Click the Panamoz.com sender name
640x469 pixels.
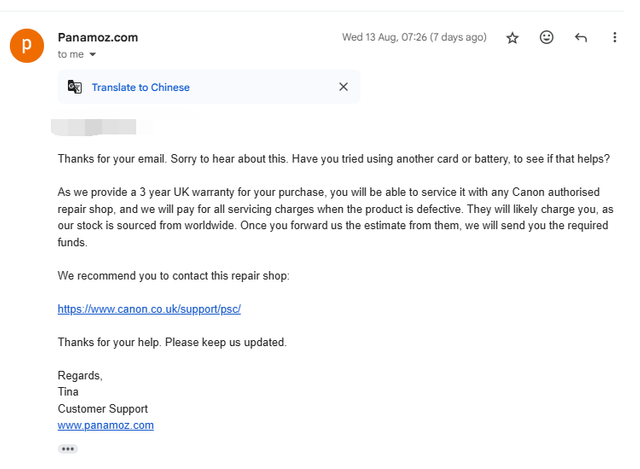[x=98, y=38]
